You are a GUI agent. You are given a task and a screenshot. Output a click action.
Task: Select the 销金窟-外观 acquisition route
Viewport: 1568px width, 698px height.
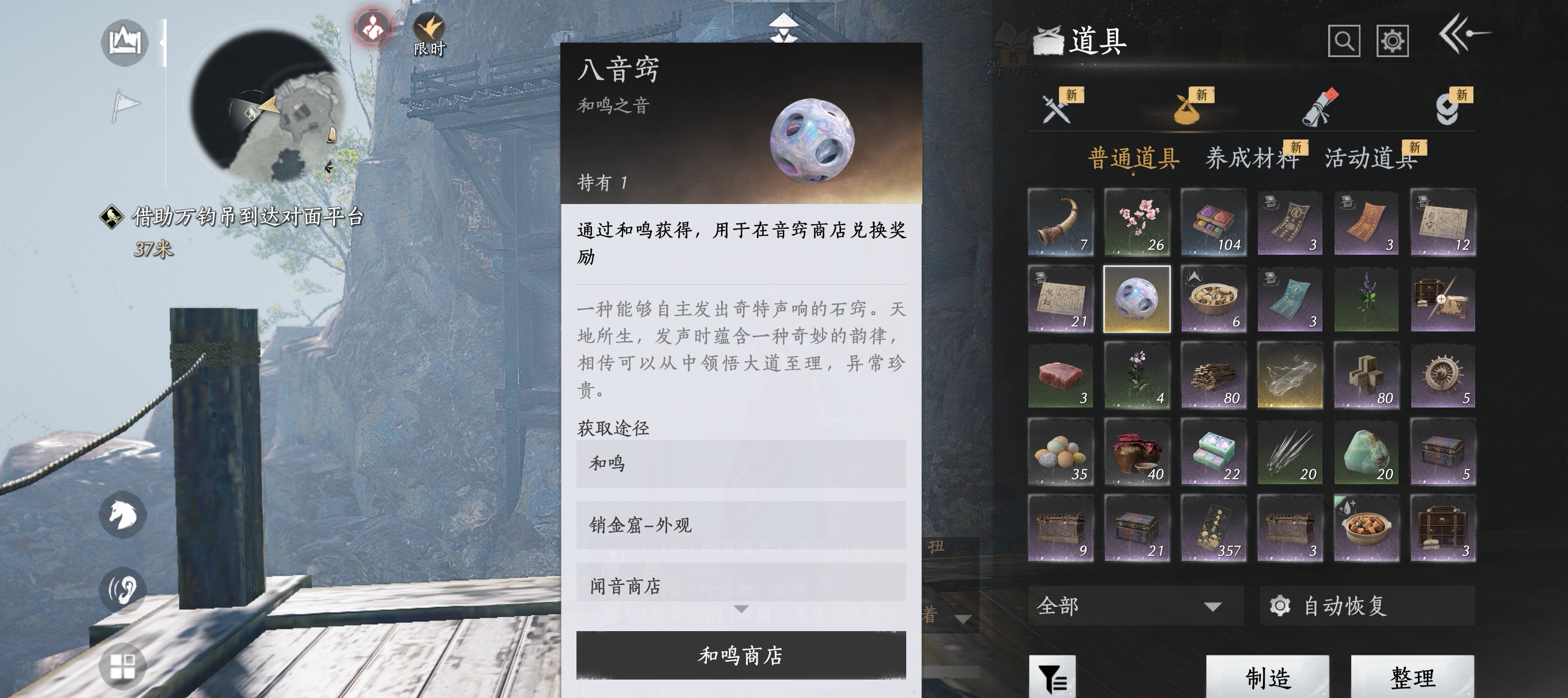click(x=741, y=525)
